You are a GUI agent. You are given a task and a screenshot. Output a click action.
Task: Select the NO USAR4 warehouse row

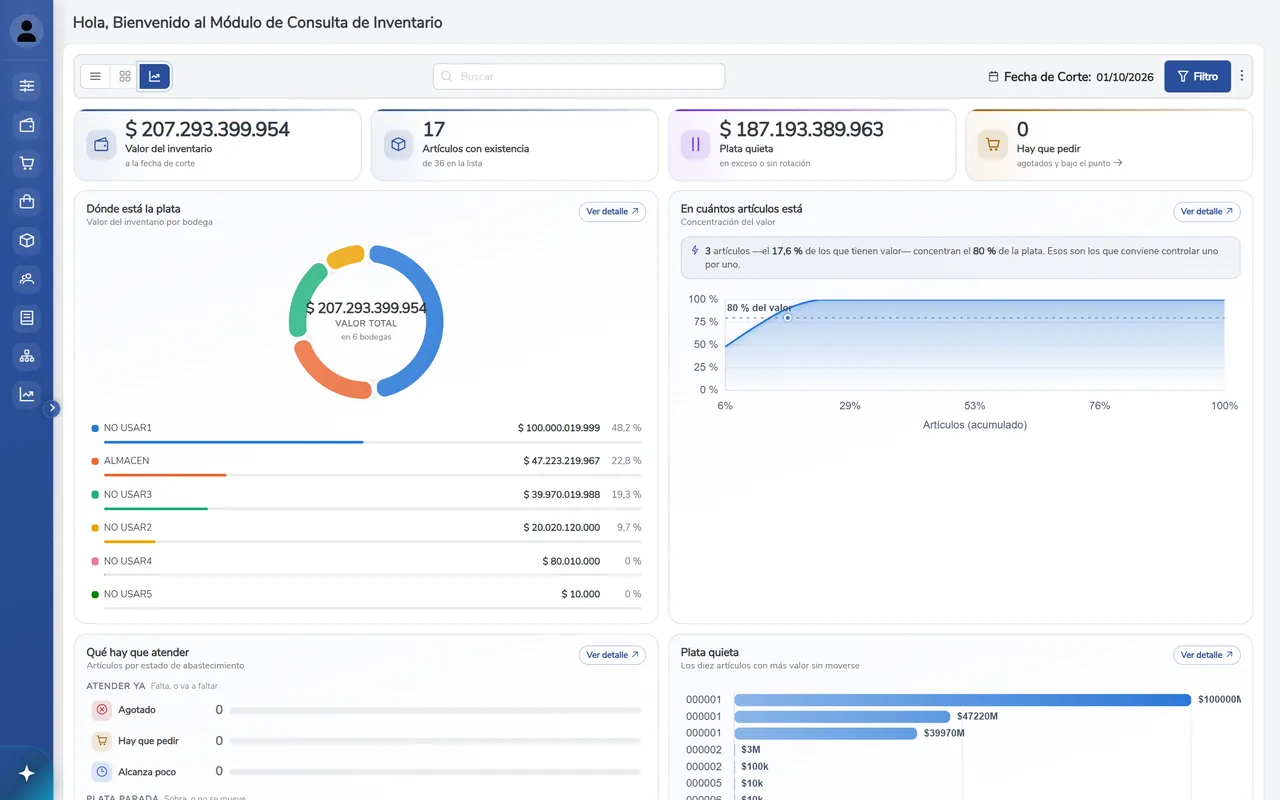click(x=366, y=565)
